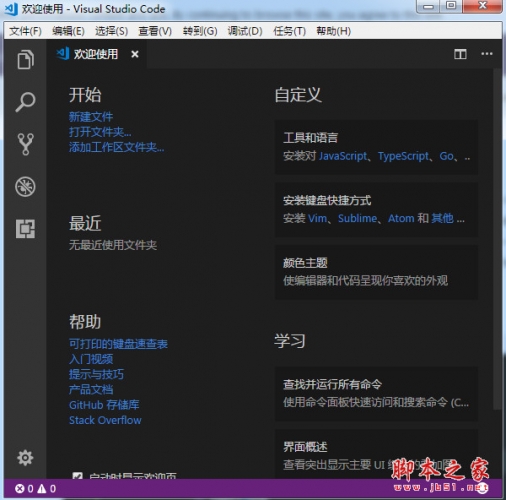506x500 pixels.
Task: Open the 颜色主题 card
Action: (x=376, y=272)
